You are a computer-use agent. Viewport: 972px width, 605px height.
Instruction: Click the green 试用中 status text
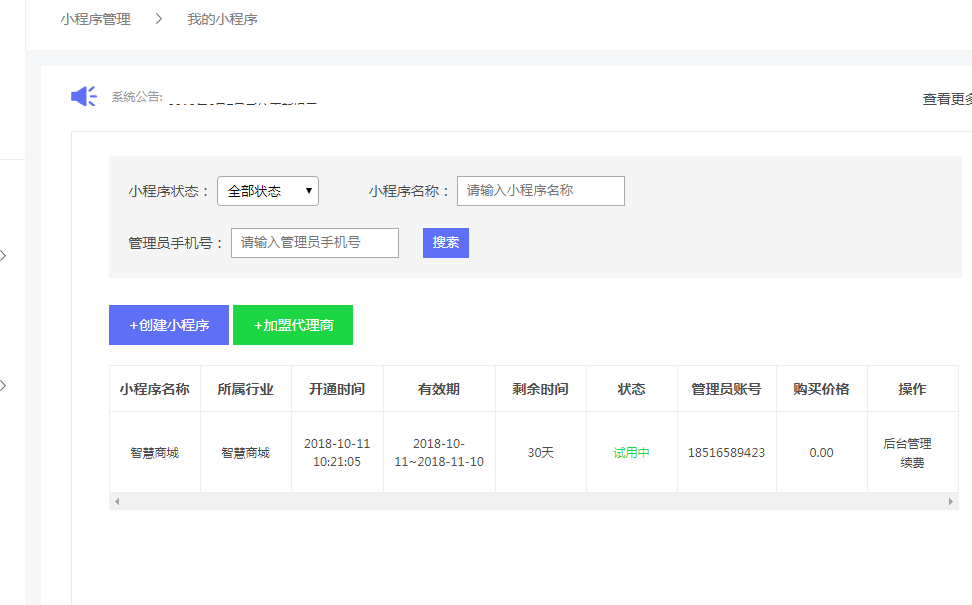coord(631,453)
